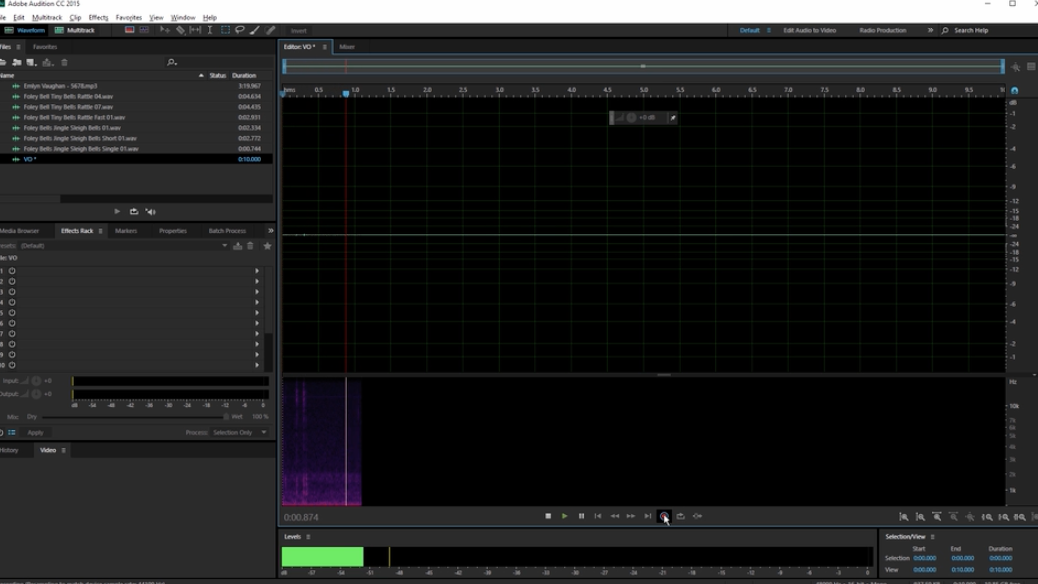Select Foley Bell Tiny Bells Rattle 07.wav file
Image resolution: width=1038 pixels, height=584 pixels.
point(68,107)
